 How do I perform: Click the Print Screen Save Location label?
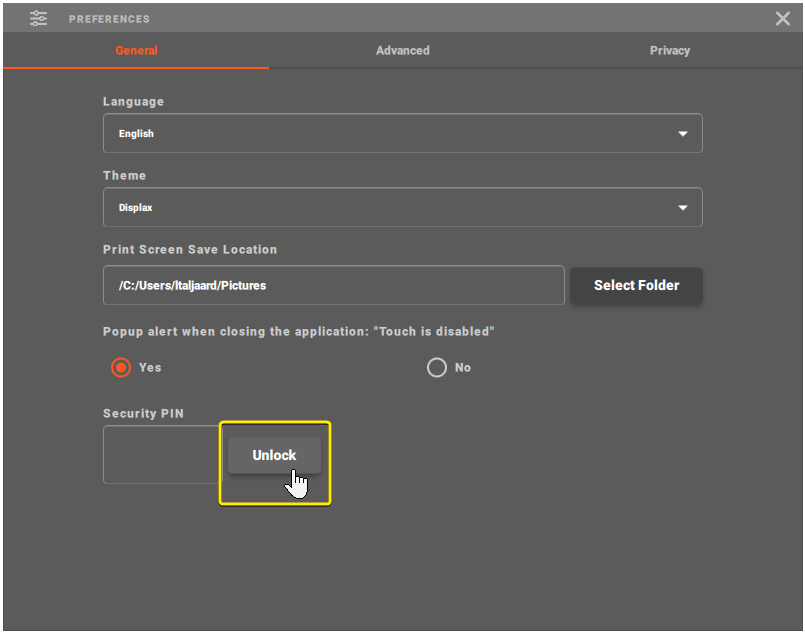click(190, 250)
